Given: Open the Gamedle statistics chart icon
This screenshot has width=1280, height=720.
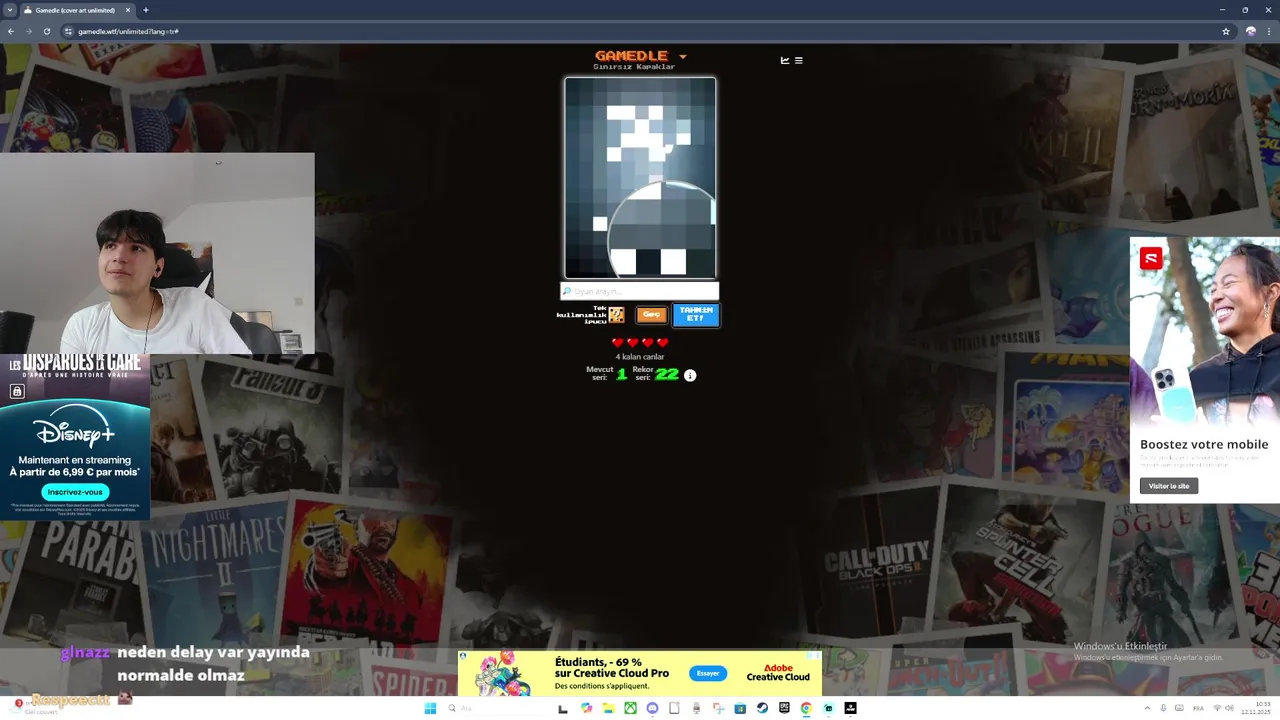Looking at the screenshot, I should [785, 60].
